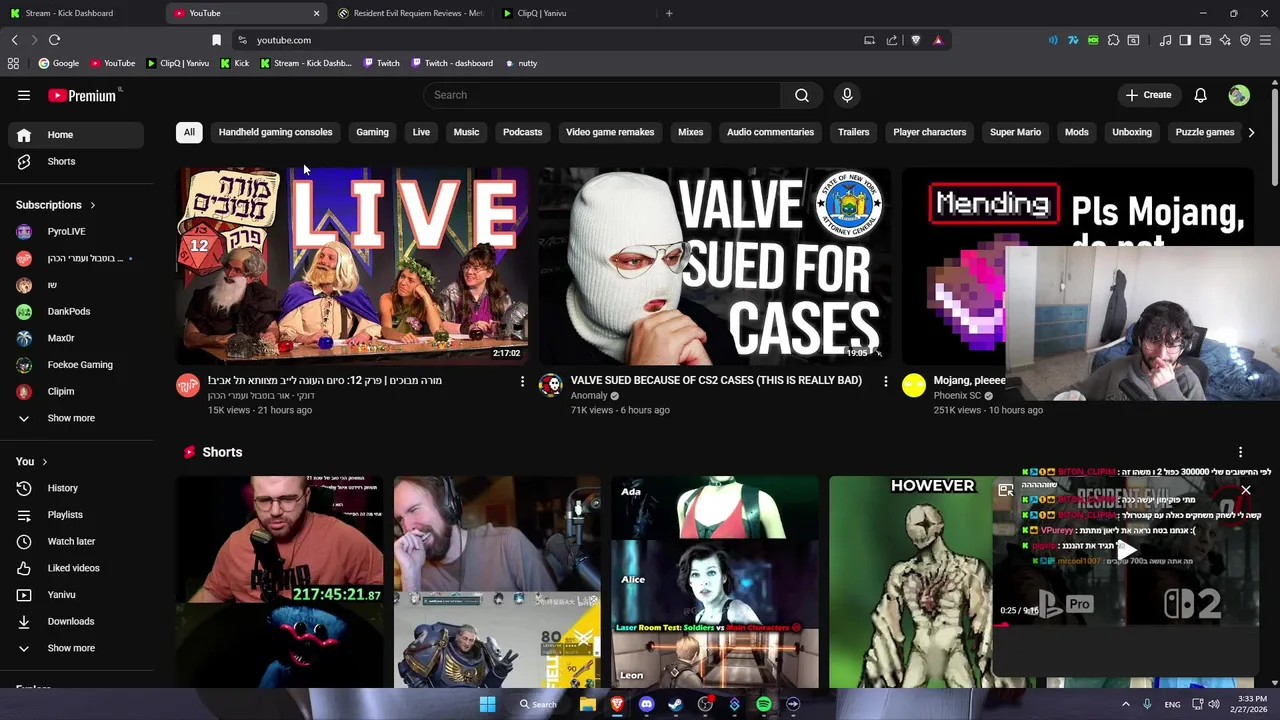1280x720 pixels.
Task: Select the Gaming chip
Action: pos(372,132)
